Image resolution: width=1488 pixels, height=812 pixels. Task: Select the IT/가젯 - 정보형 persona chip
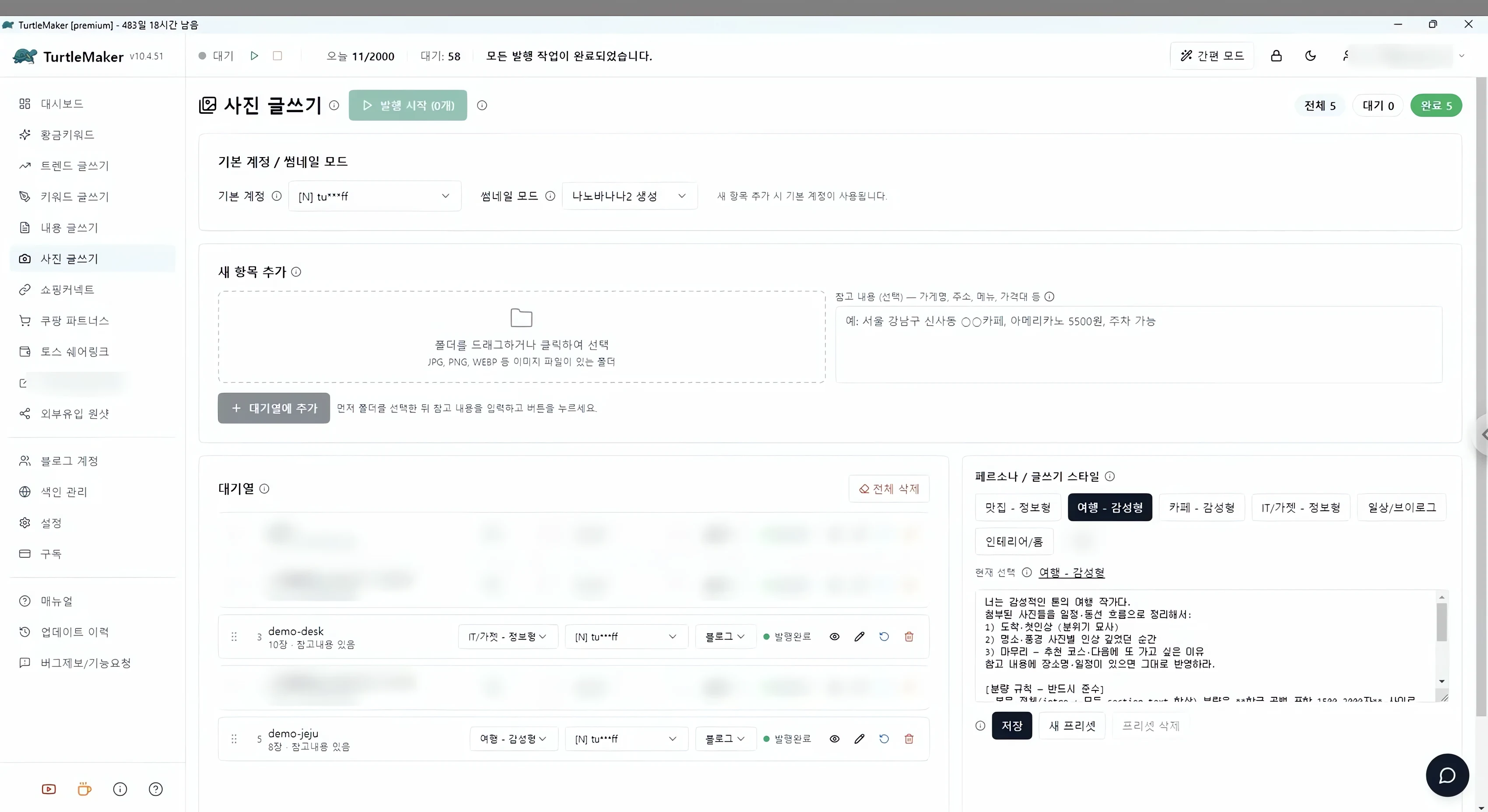(x=1301, y=507)
